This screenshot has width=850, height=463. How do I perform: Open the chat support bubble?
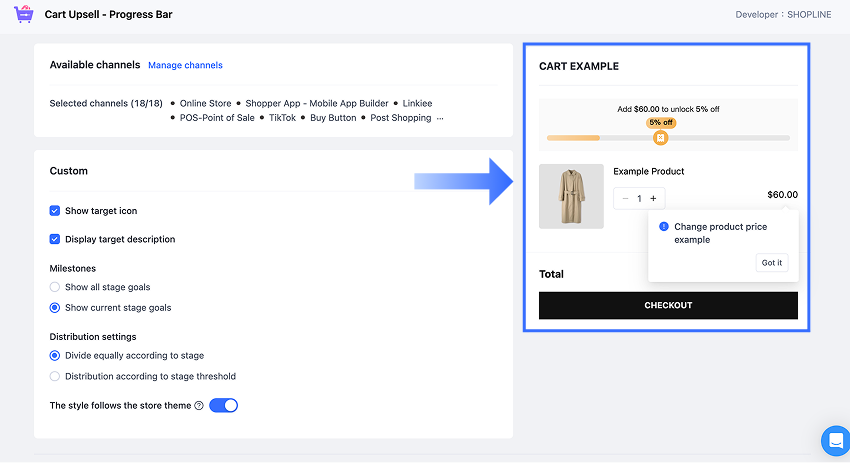click(835, 440)
